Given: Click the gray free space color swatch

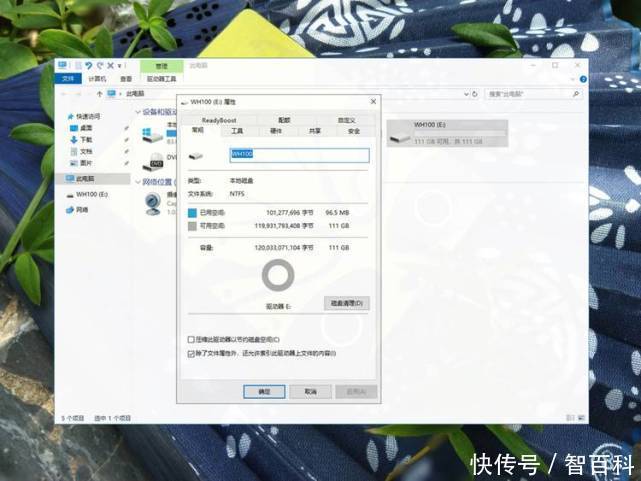Looking at the screenshot, I should click(192, 226).
